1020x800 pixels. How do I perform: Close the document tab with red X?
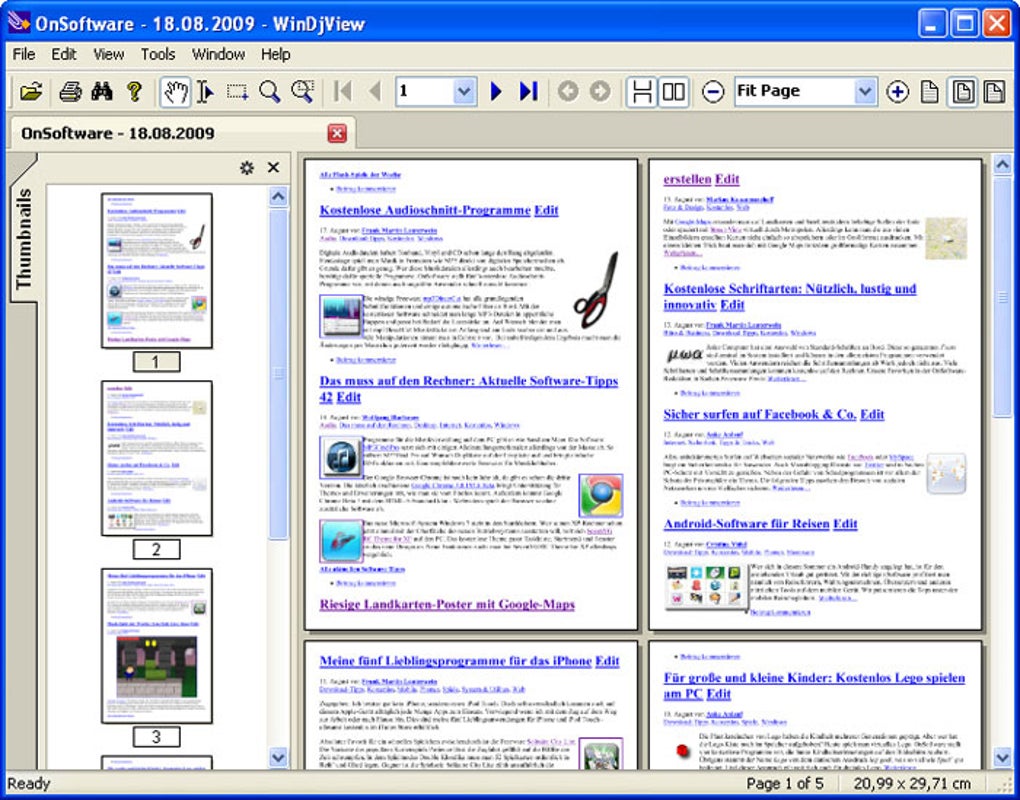pyautogui.click(x=337, y=134)
